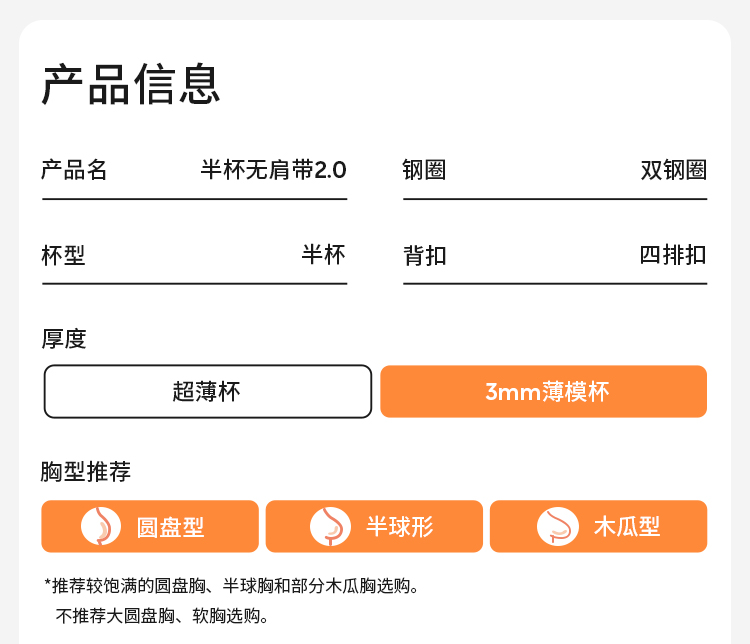750x644 pixels.
Task: Select the 超薄杯 thickness option
Action: click(x=207, y=391)
